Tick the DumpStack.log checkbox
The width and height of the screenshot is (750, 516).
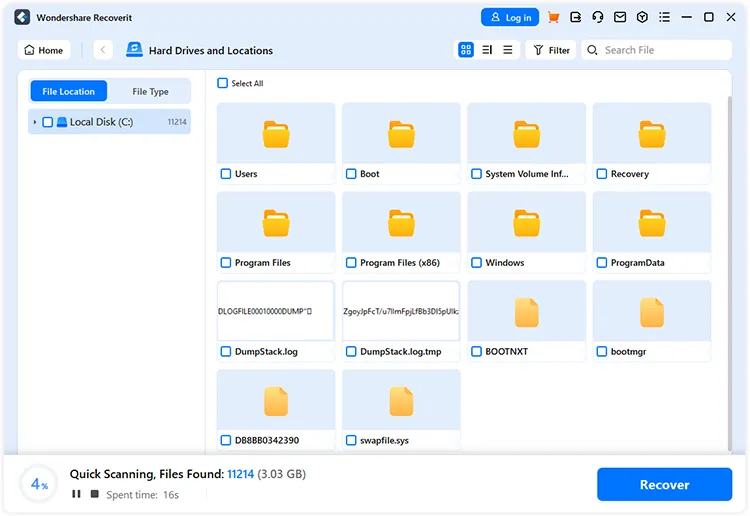tap(226, 351)
